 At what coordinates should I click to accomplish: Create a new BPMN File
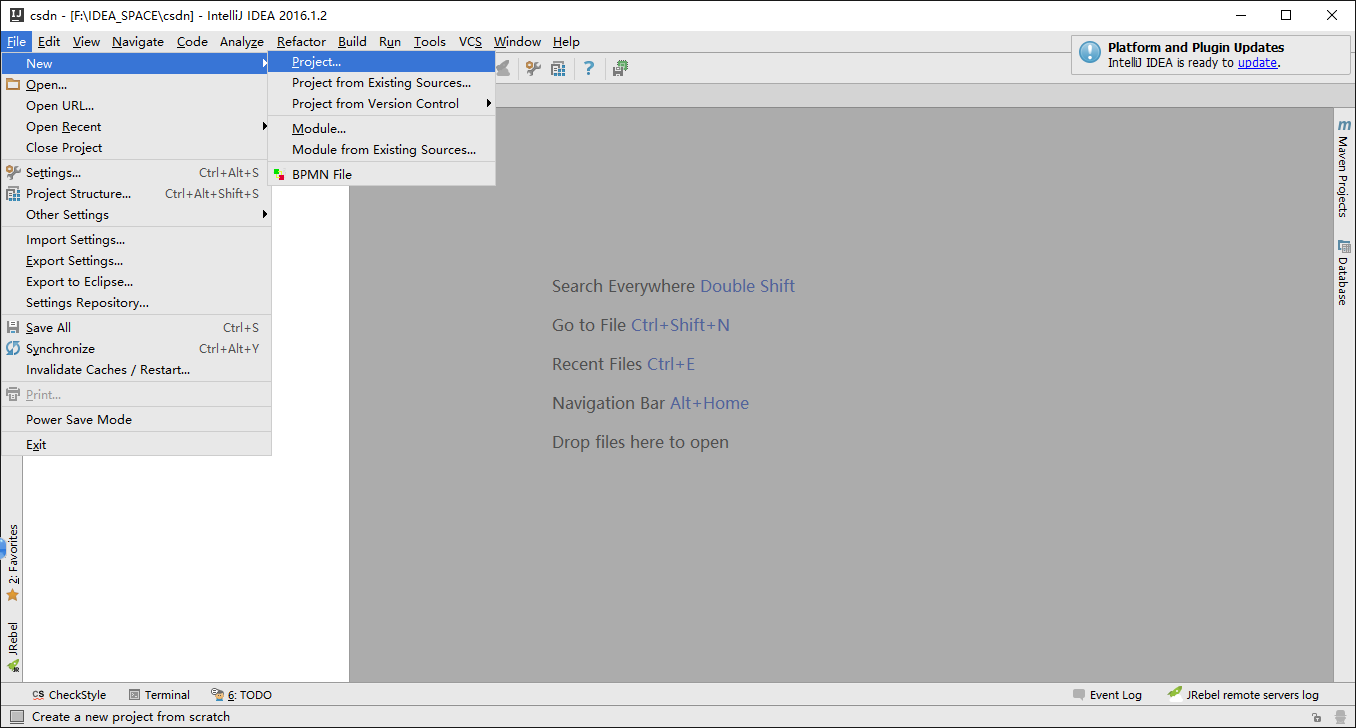point(381,175)
